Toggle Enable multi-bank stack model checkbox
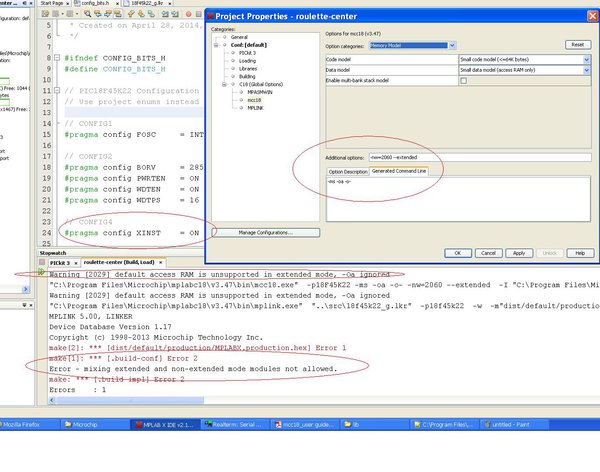 pyautogui.click(x=463, y=81)
